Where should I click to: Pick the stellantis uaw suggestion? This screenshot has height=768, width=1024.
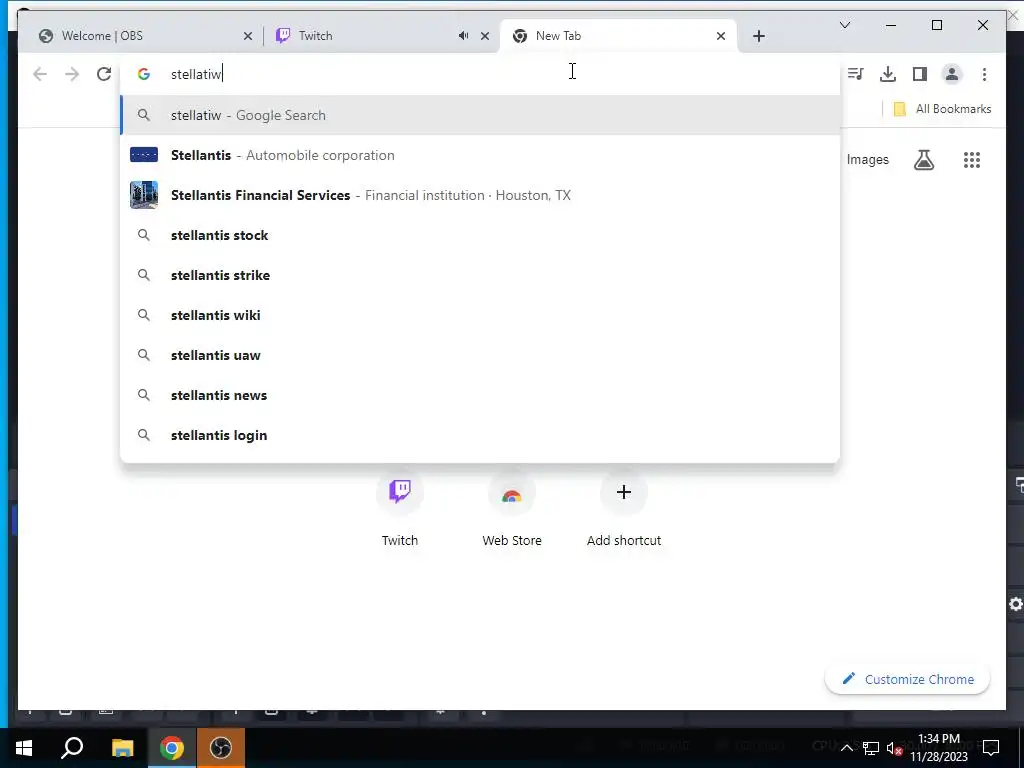click(x=480, y=355)
